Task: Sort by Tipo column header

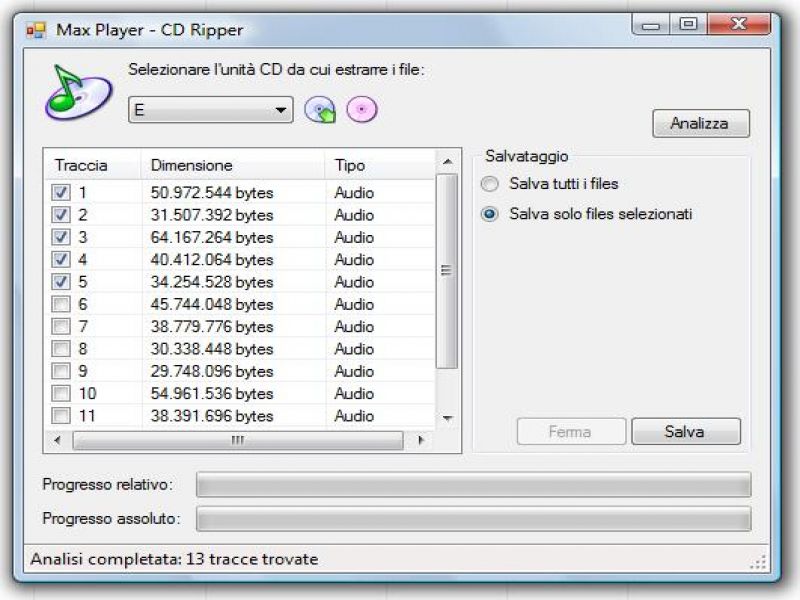Action: [380, 165]
